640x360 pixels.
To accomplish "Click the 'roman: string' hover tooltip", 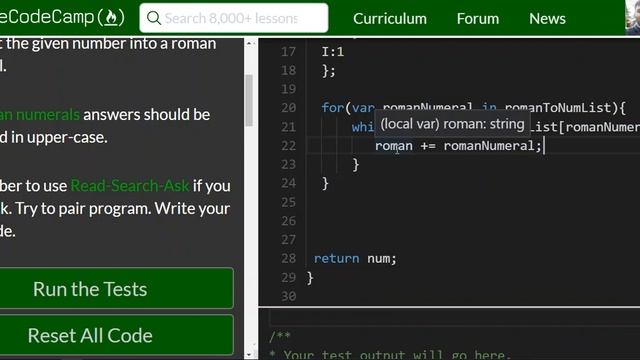I will coord(452,124).
